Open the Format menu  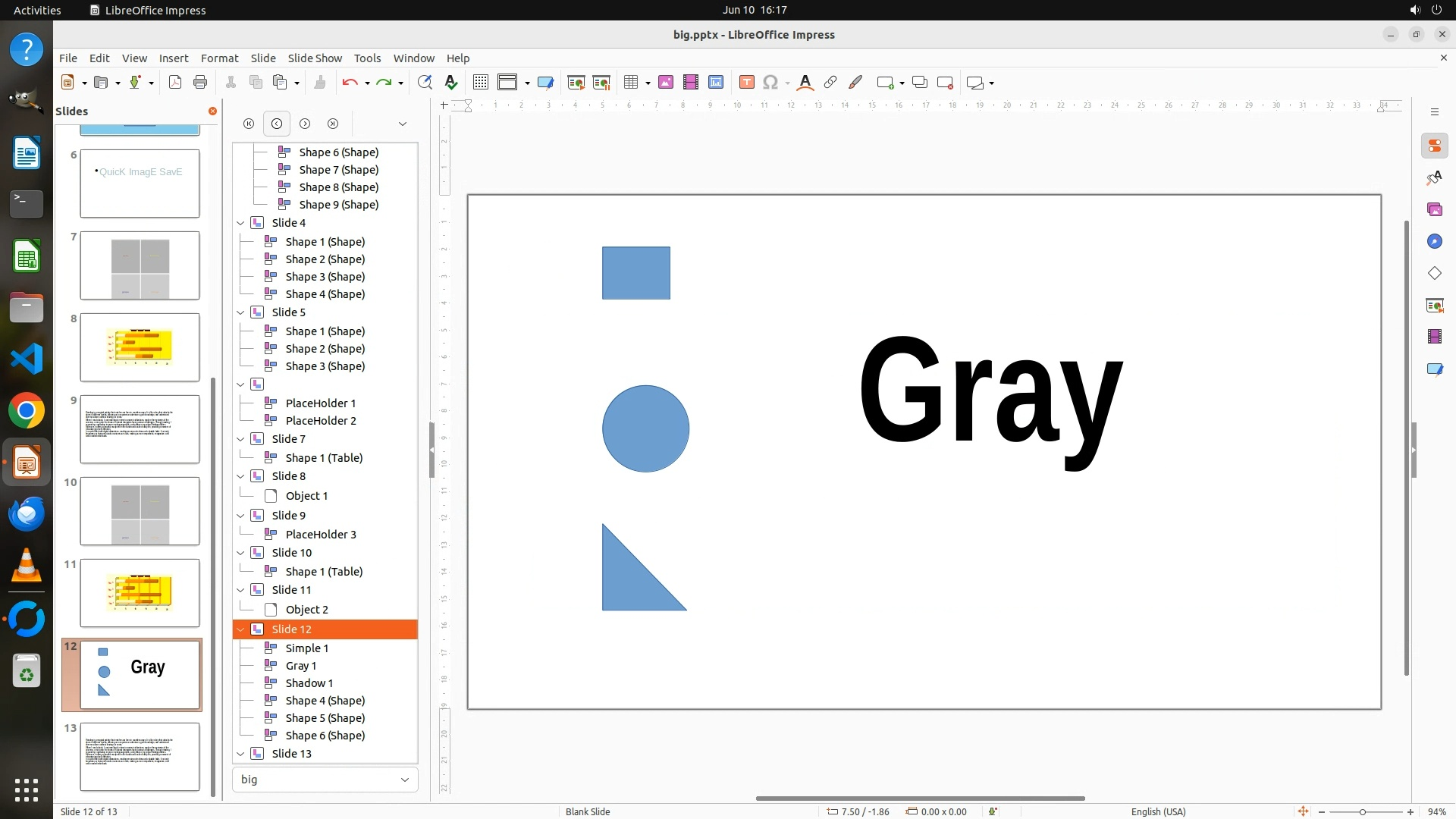[219, 58]
